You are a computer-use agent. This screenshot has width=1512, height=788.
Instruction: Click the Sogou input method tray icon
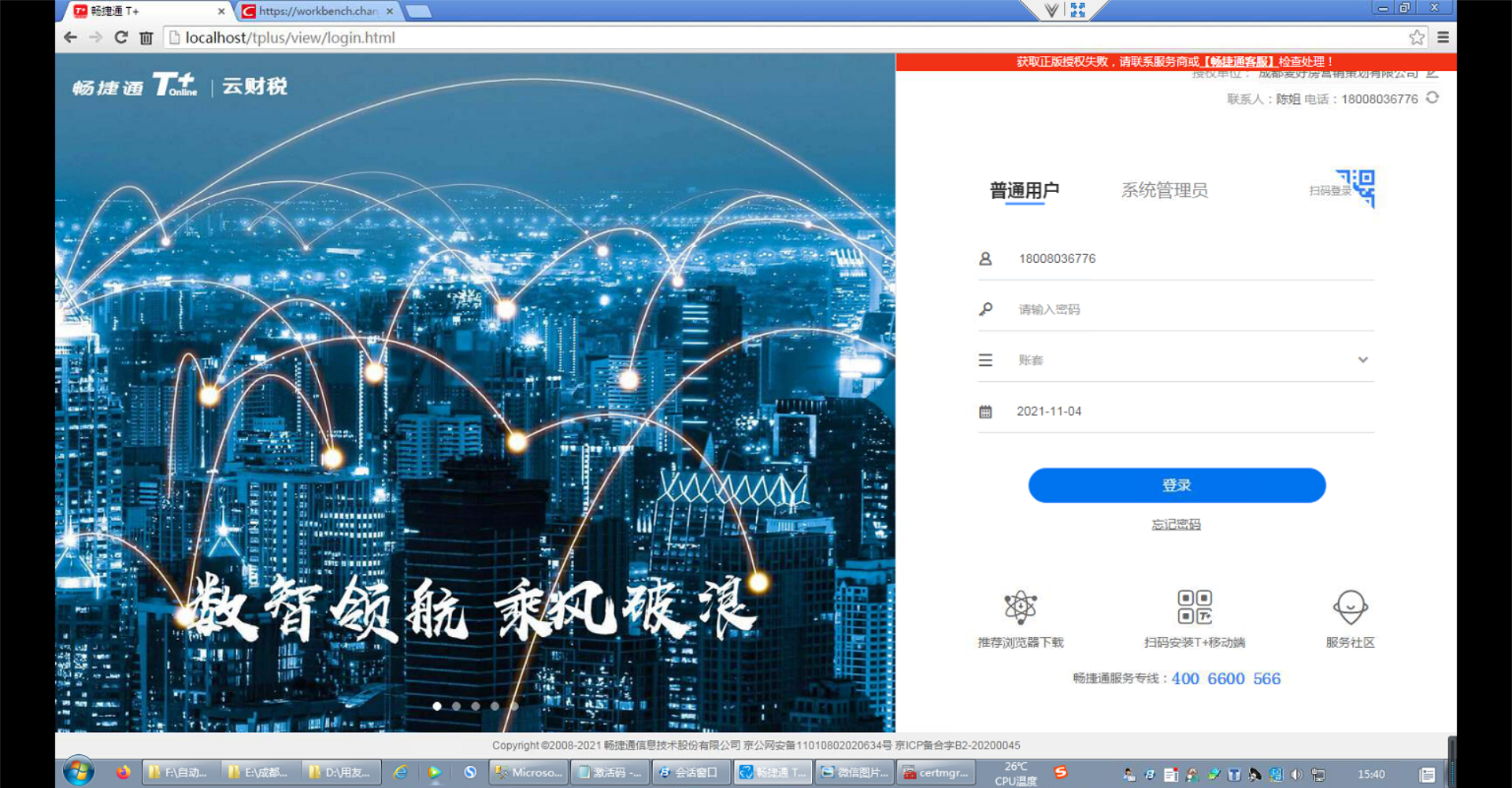click(1061, 772)
